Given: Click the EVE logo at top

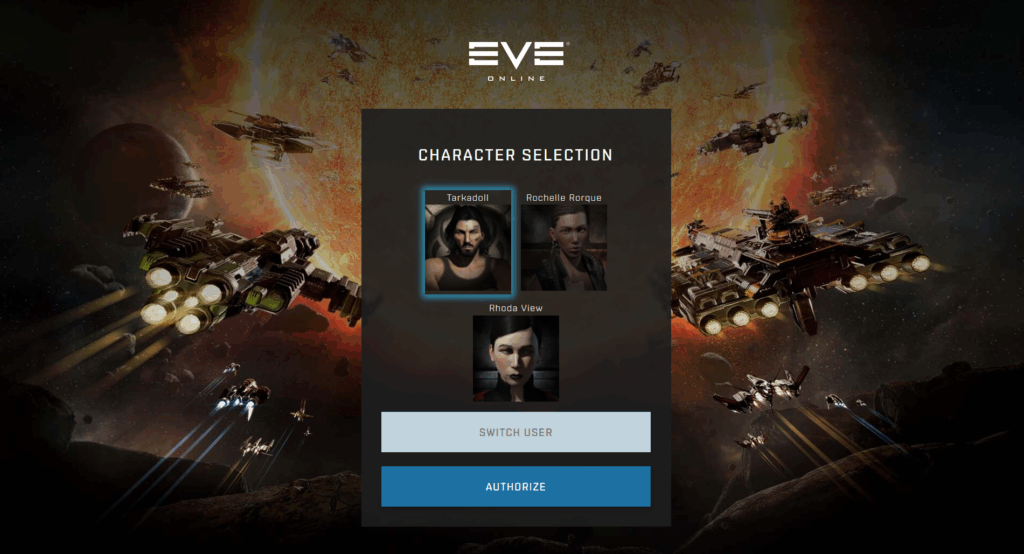Looking at the screenshot, I should coord(516,55).
